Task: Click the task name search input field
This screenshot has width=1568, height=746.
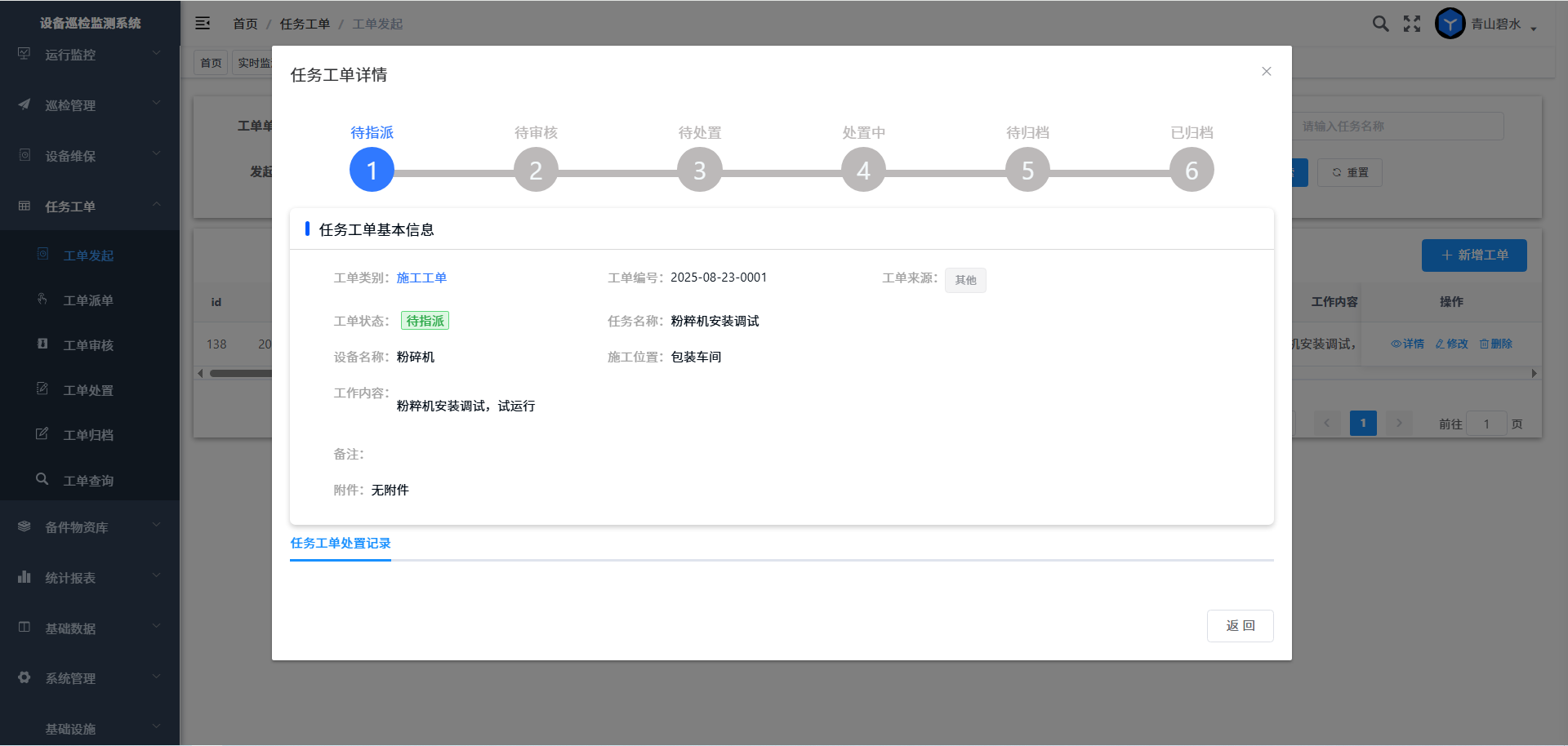Action: coord(1396,127)
